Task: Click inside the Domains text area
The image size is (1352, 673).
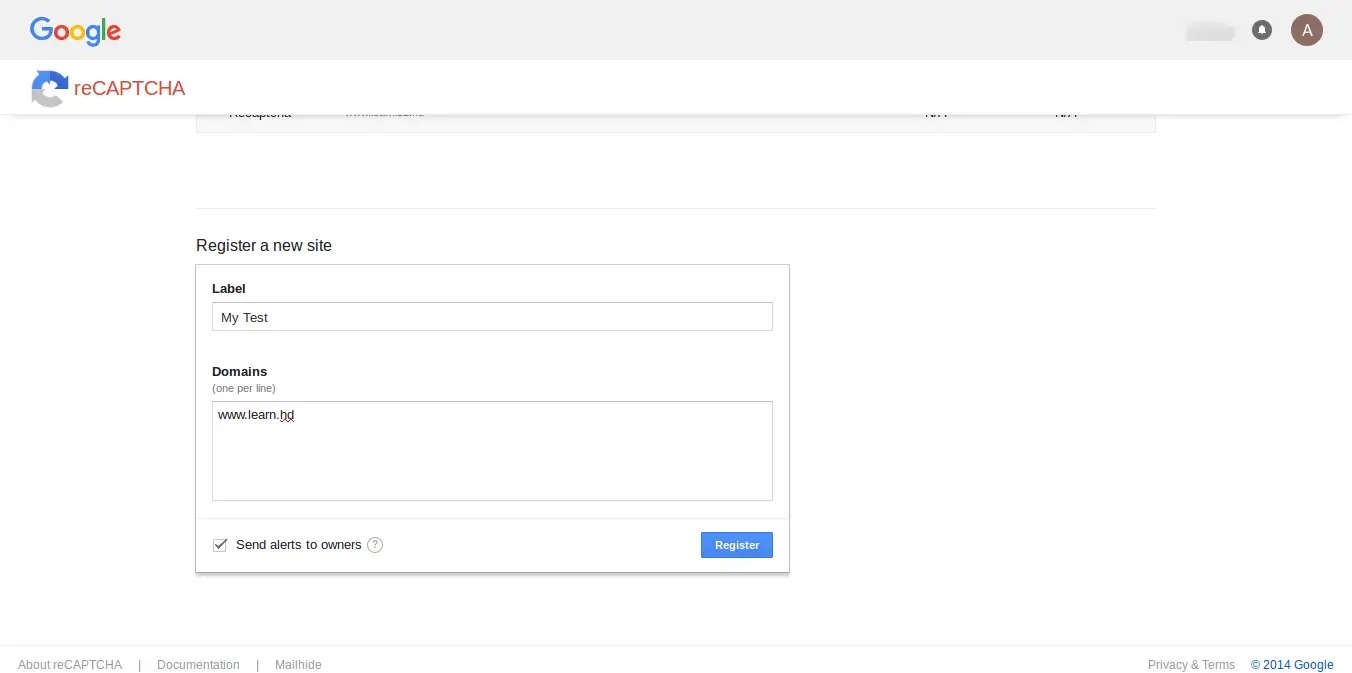Action: pyautogui.click(x=492, y=460)
